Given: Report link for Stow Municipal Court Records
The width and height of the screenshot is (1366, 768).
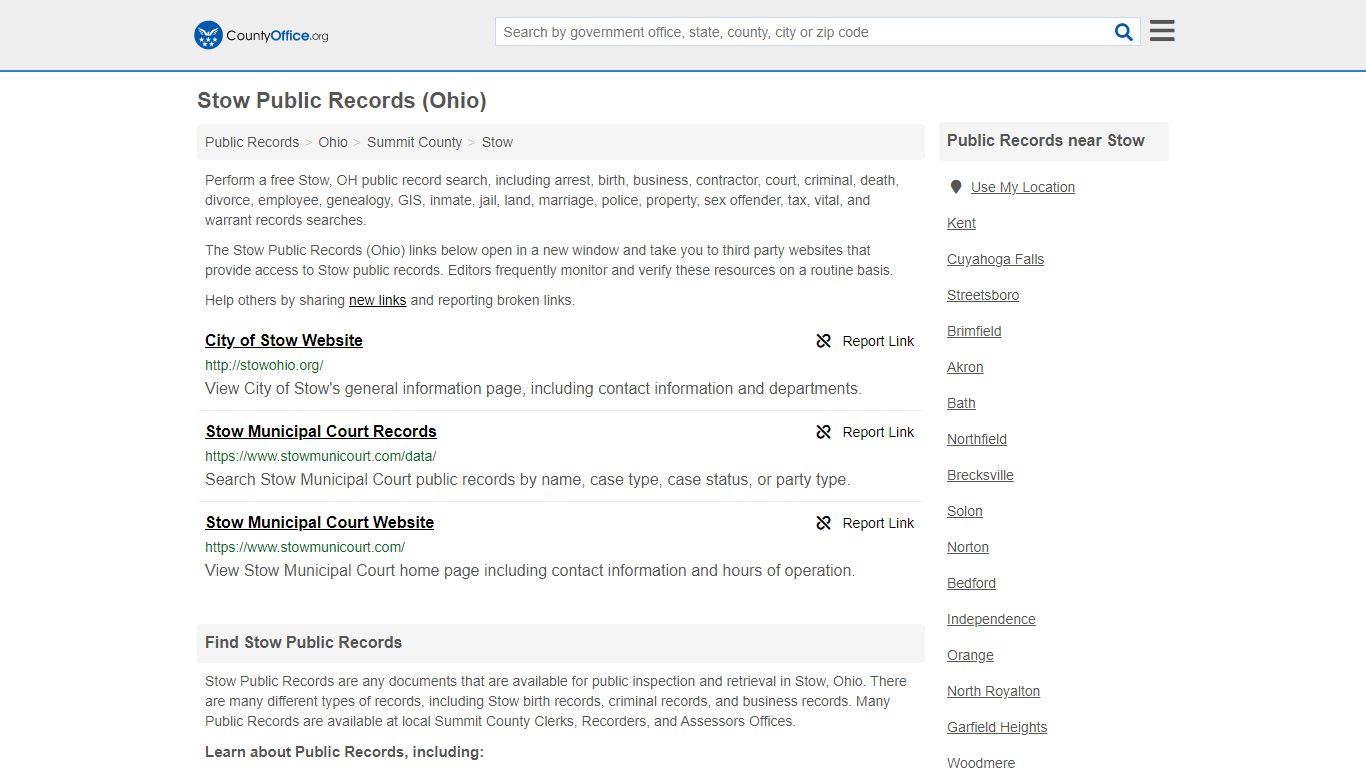Looking at the screenshot, I should tap(878, 432).
